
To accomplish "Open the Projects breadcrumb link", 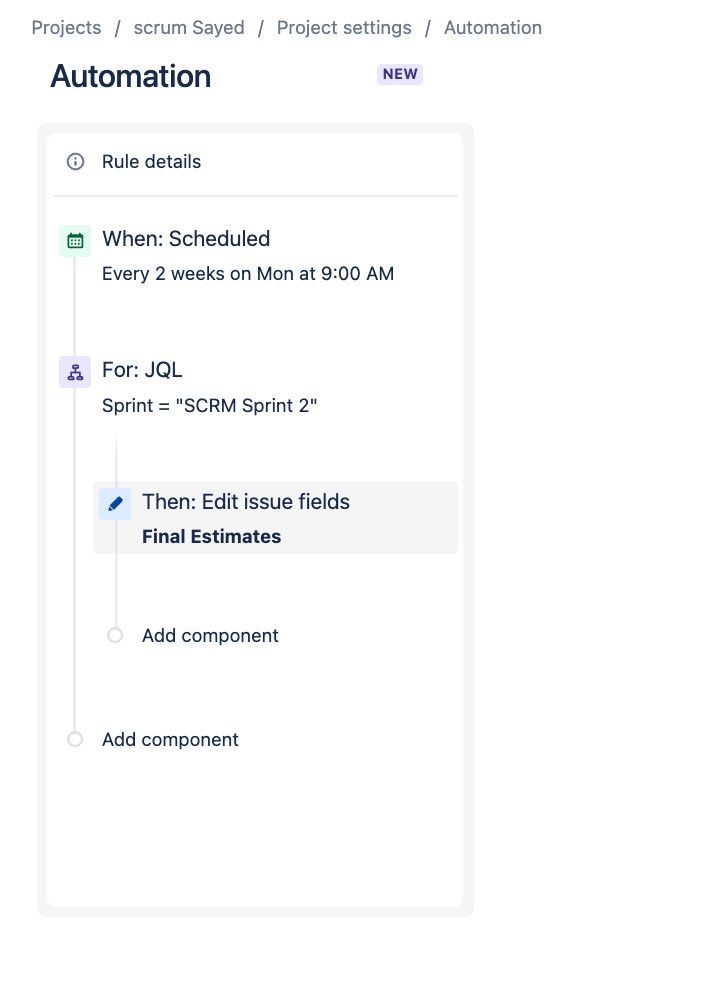I will (66, 27).
